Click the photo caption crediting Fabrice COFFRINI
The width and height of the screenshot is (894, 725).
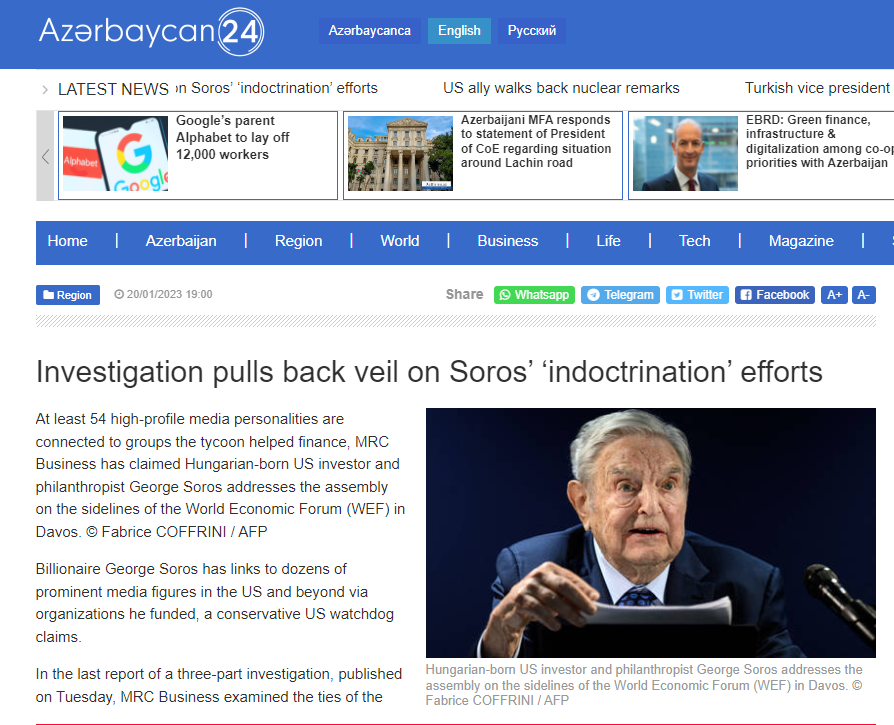pos(644,685)
